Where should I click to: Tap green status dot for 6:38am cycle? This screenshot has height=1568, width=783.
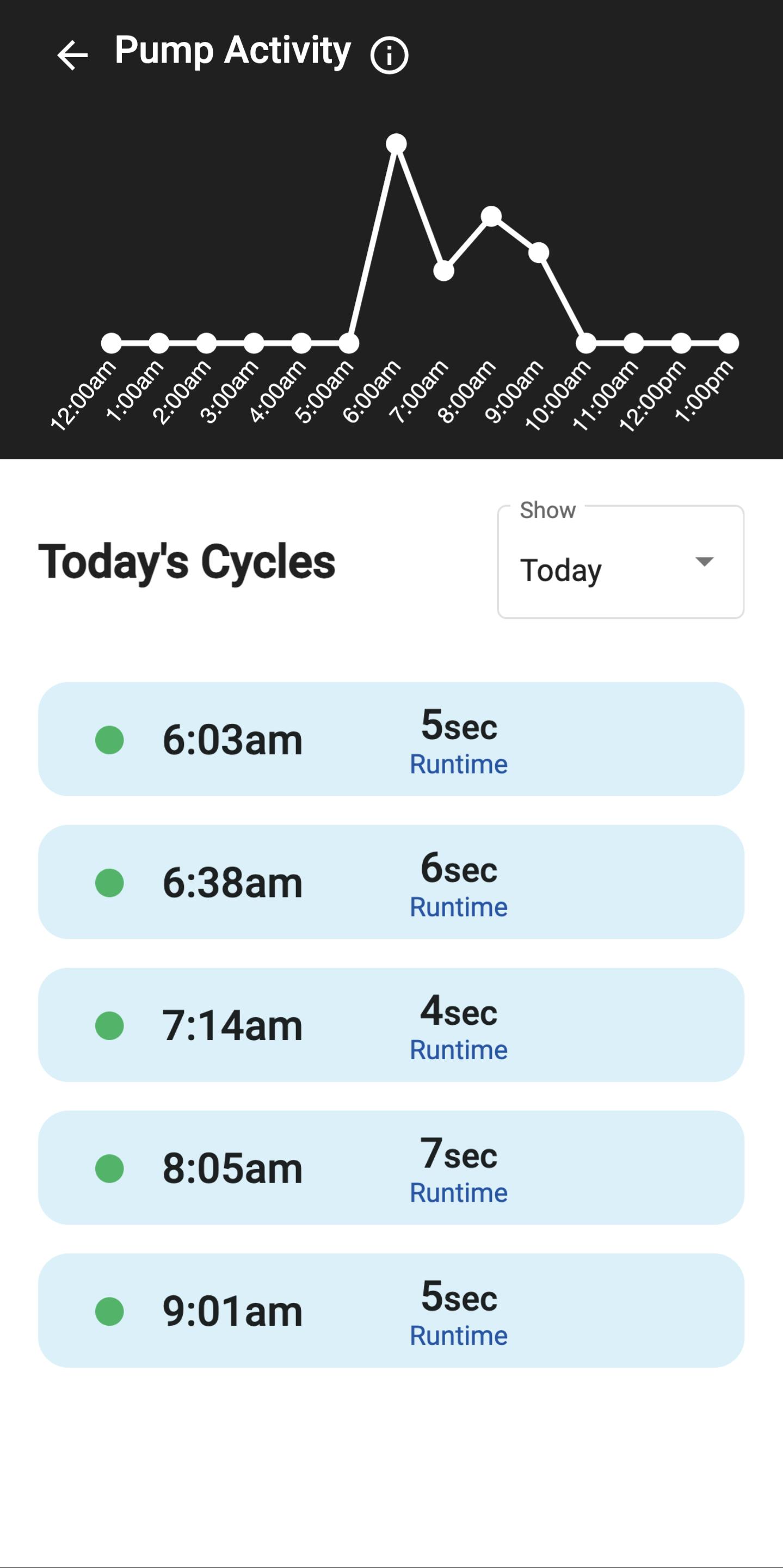(109, 883)
